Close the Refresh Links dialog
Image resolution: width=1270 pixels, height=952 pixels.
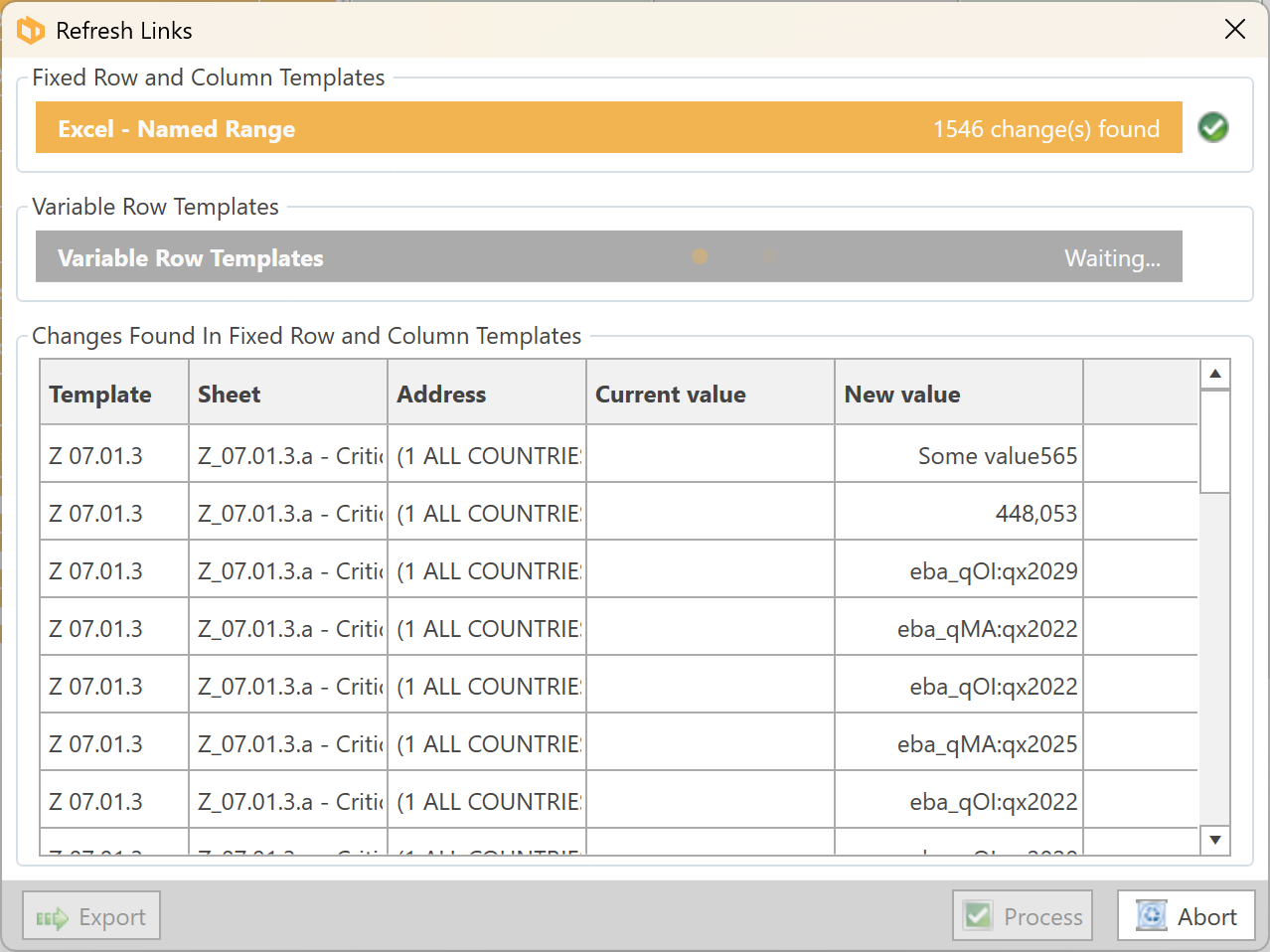[1235, 30]
